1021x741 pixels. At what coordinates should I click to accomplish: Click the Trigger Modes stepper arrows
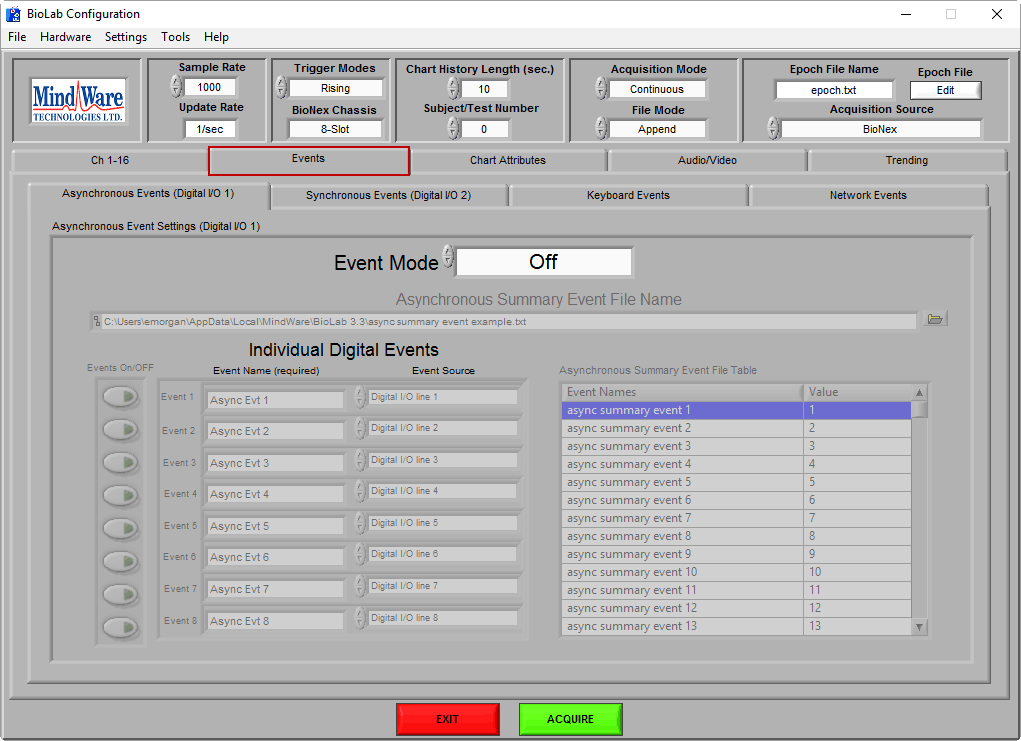(281, 87)
